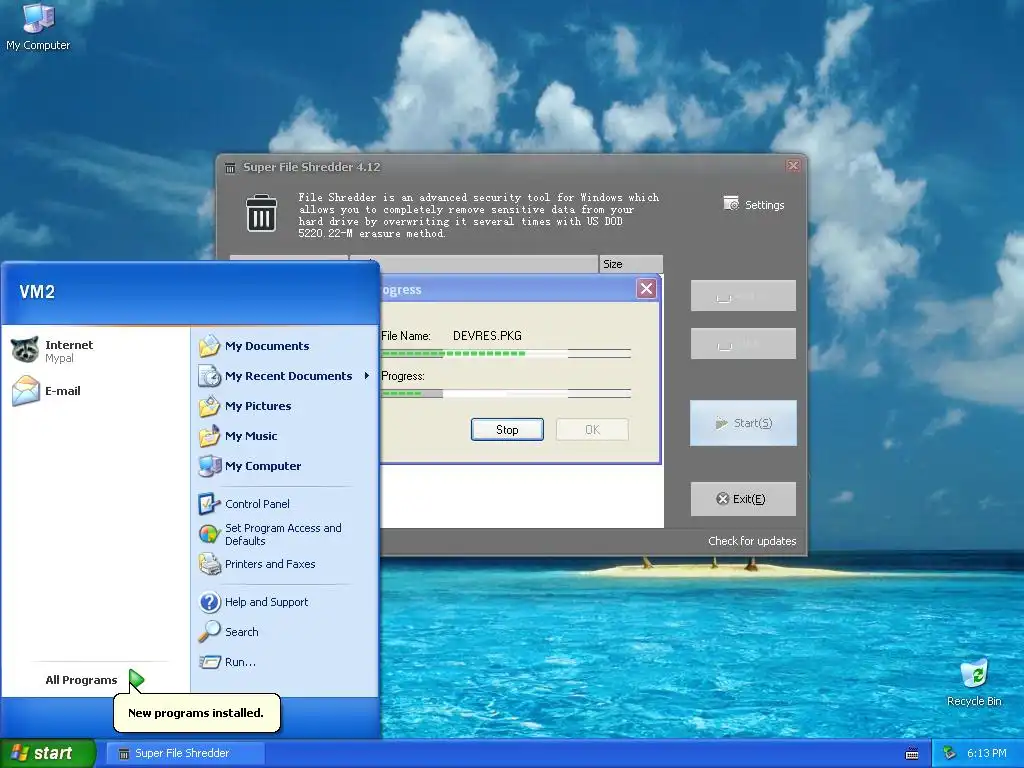Click Check for updates link
The height and width of the screenshot is (768, 1024).
[752, 541]
